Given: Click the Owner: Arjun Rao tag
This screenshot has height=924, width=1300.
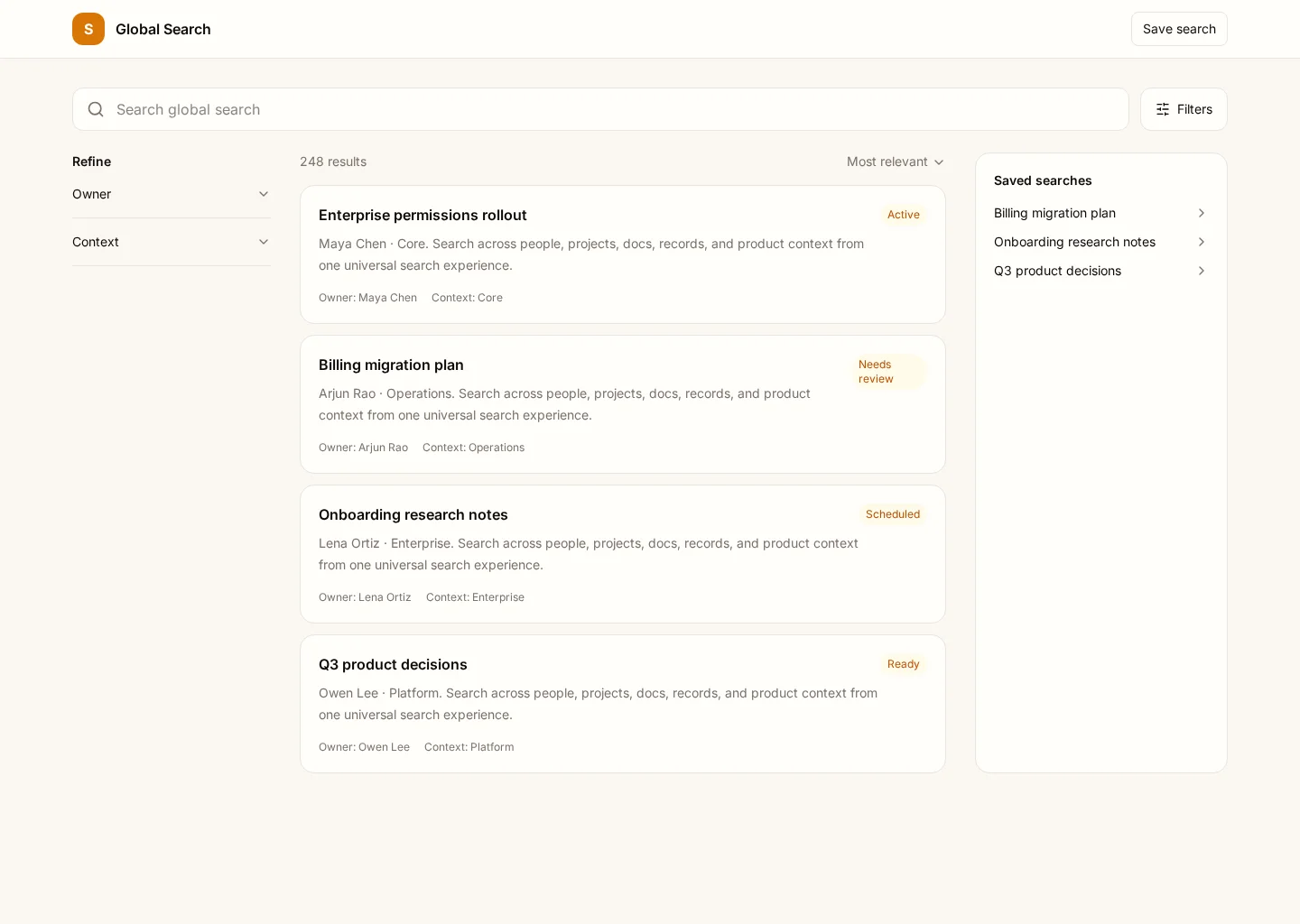Looking at the screenshot, I should click(363, 448).
